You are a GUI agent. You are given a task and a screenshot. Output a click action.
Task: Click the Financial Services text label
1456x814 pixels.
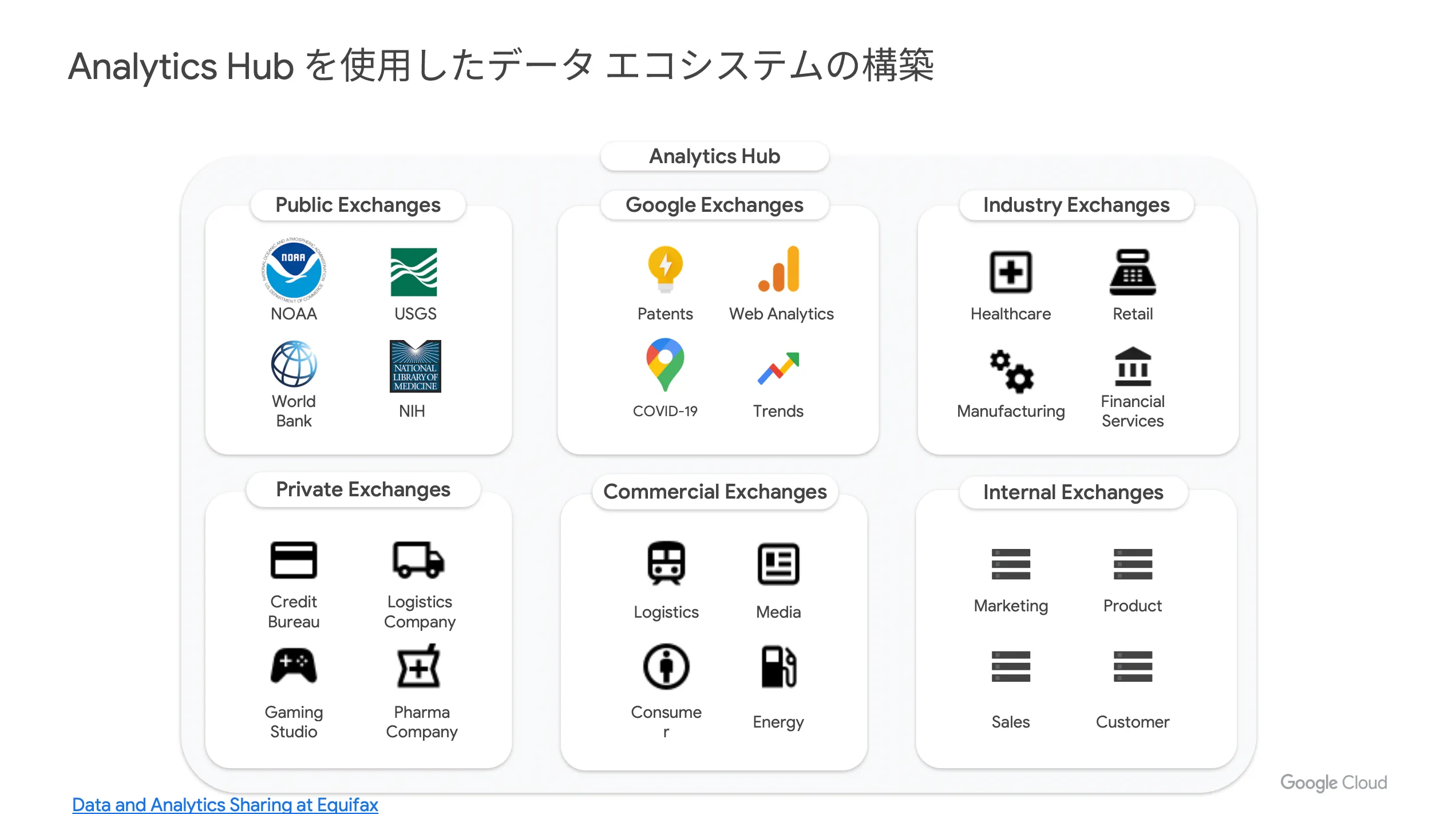click(x=1133, y=411)
